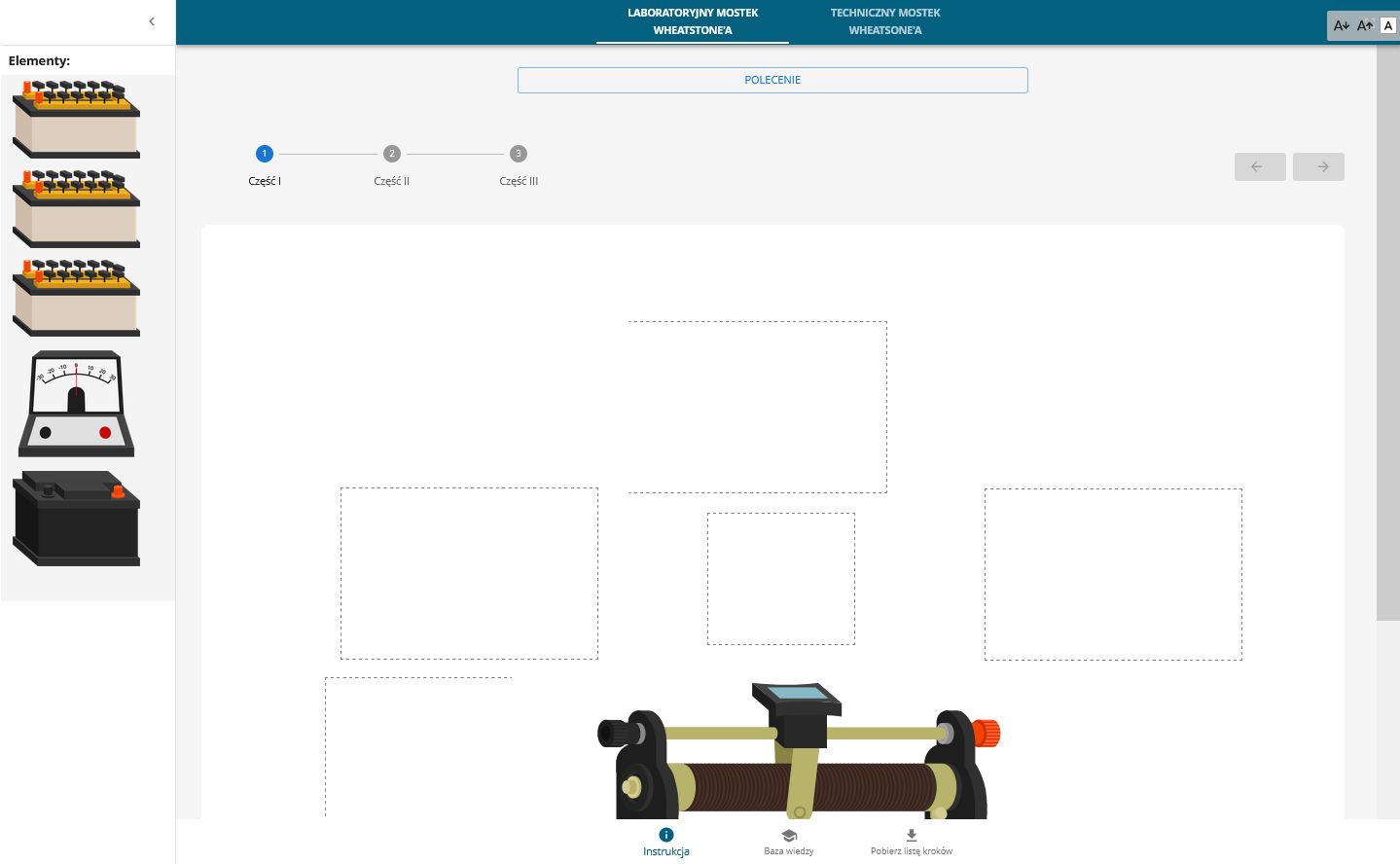
Task: Select Laboratoryjny mostek Wheatstone'a tab
Action: point(693,21)
